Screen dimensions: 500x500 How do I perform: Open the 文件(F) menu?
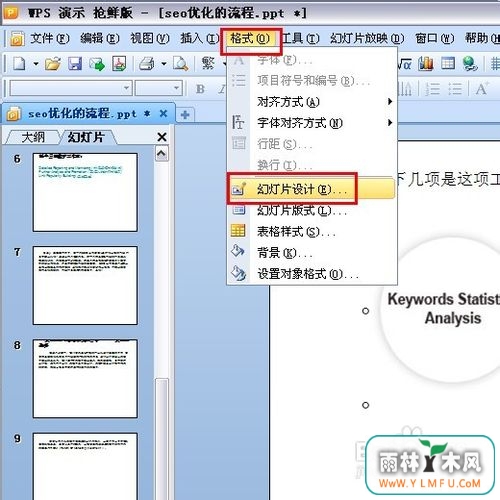50,38
